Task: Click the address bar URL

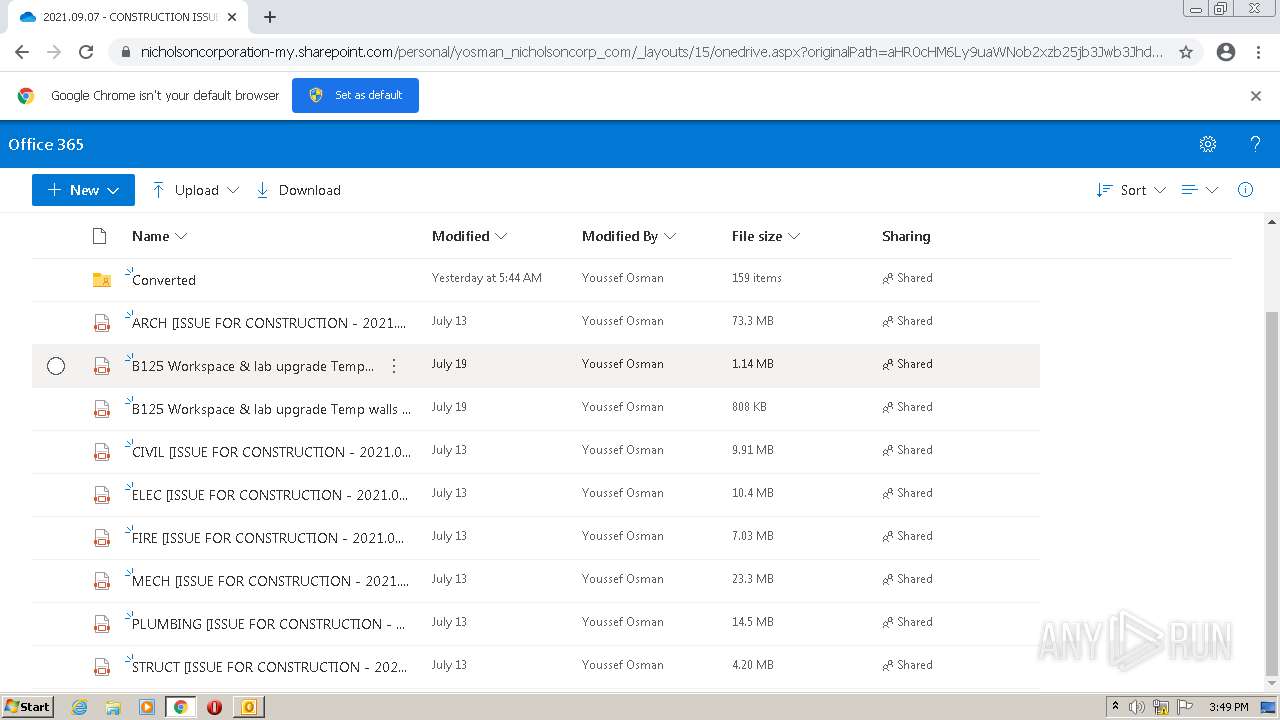Action: (x=651, y=52)
